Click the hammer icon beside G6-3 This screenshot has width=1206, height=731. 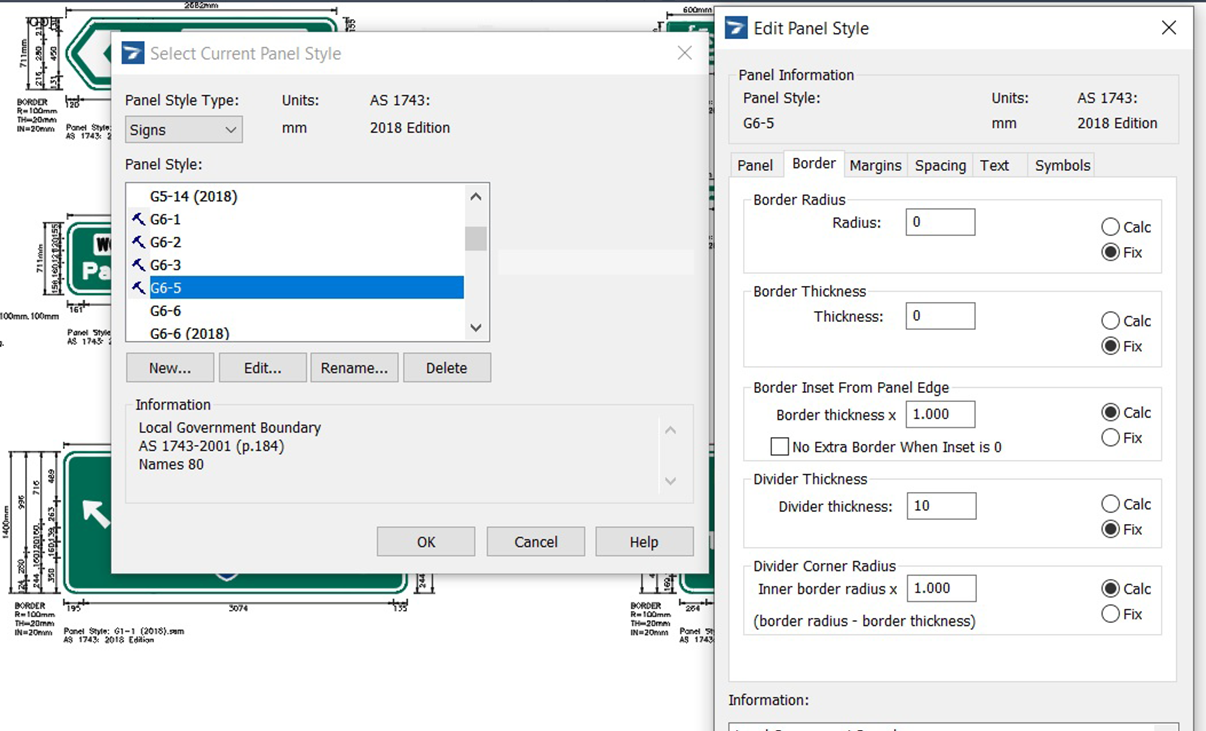coord(138,265)
